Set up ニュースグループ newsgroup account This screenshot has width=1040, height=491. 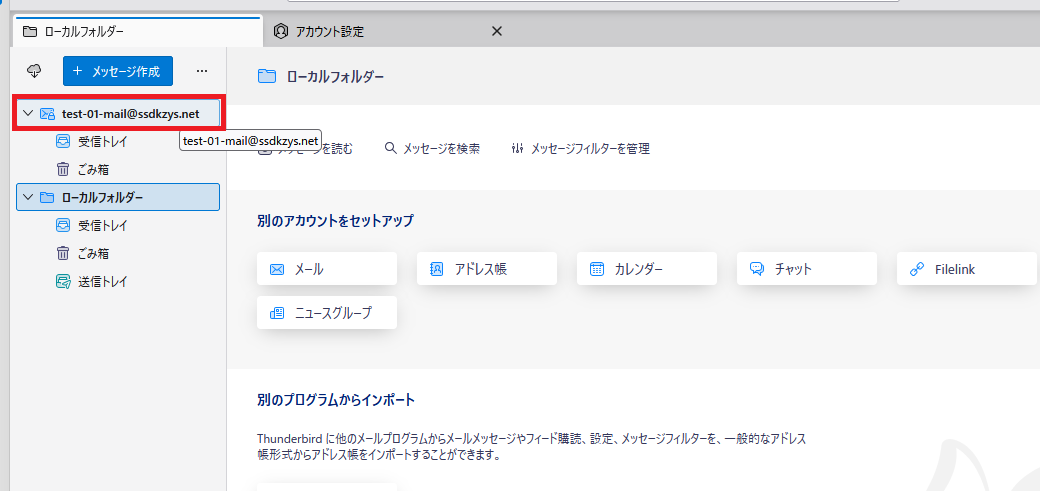(x=326, y=313)
